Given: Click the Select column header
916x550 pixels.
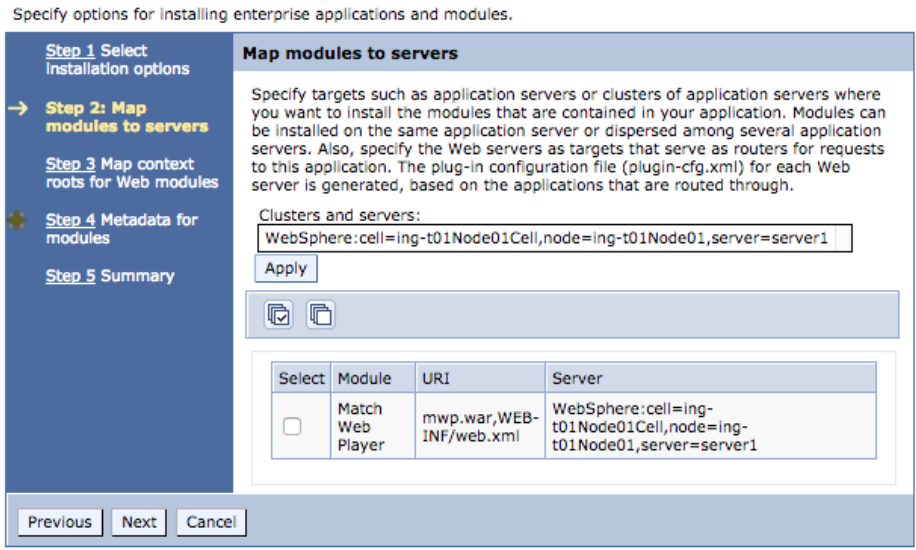Looking at the screenshot, I should [301, 378].
